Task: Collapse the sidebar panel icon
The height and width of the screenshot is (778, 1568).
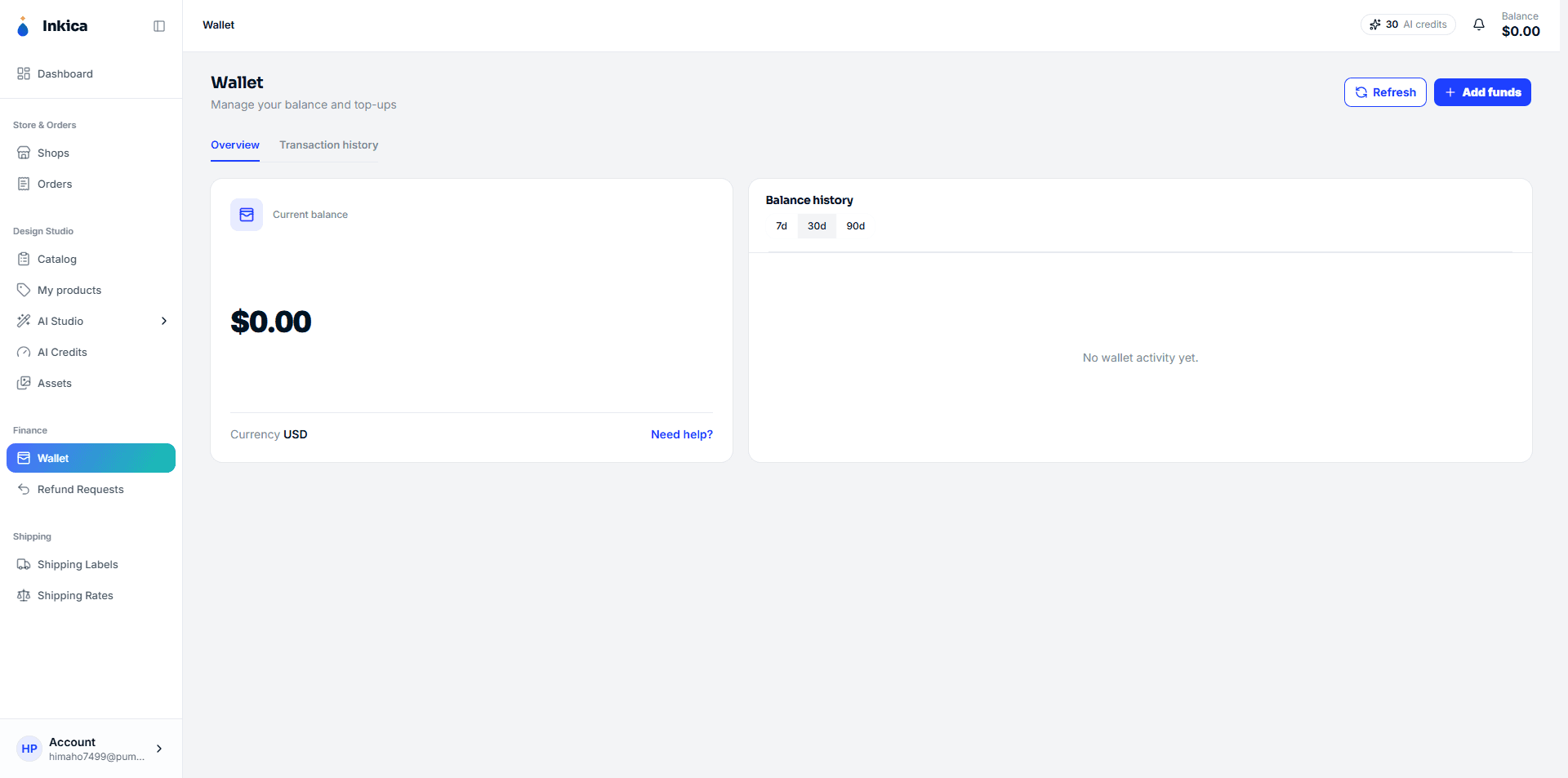Action: (159, 26)
